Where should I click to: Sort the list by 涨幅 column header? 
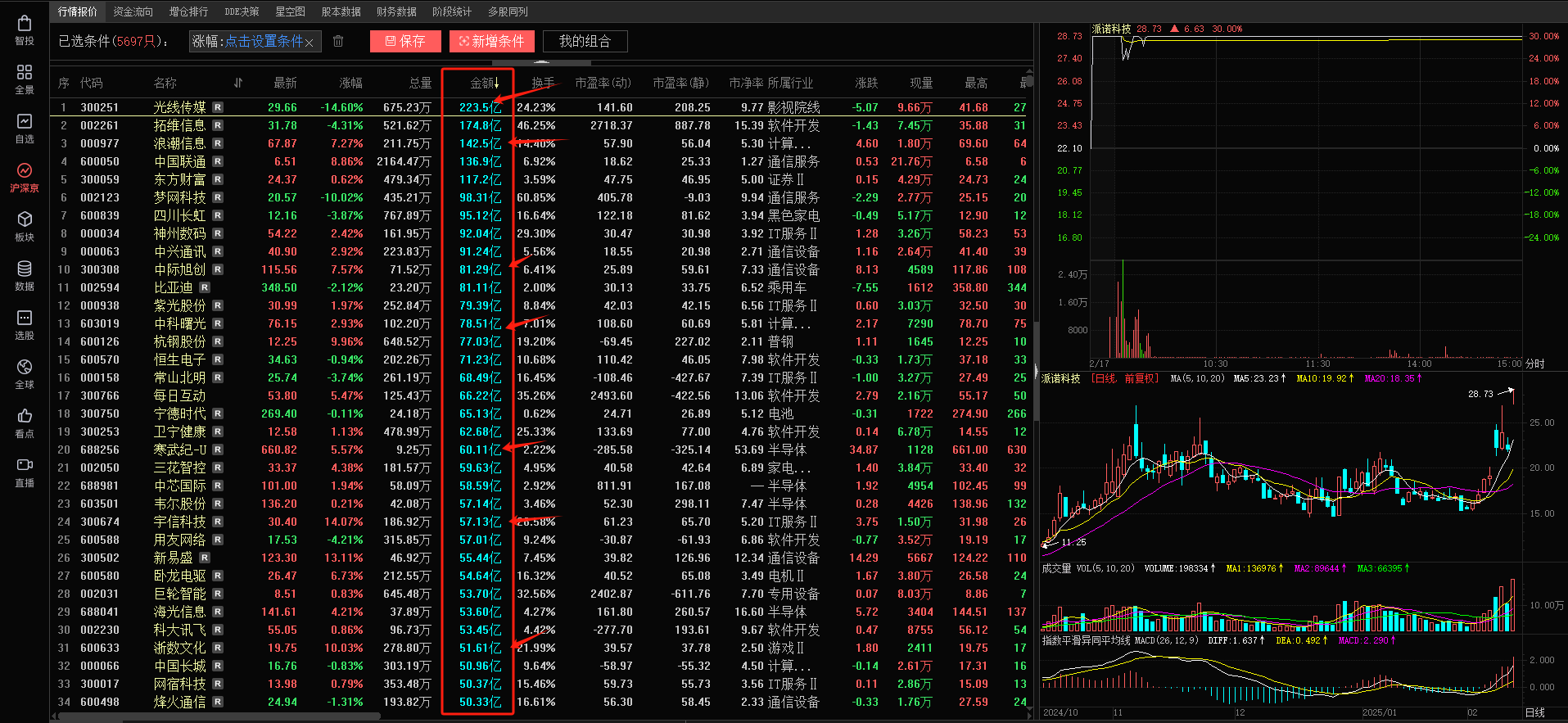pos(350,83)
